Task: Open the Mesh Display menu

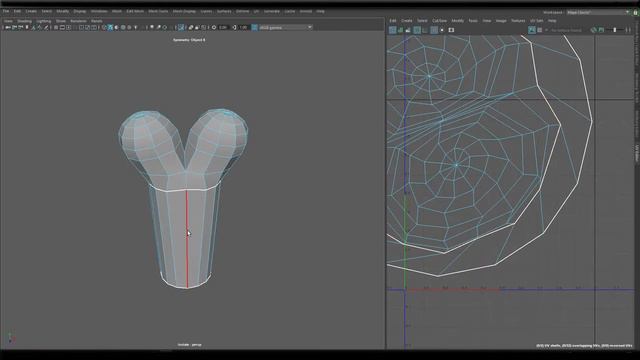Action: [184, 11]
